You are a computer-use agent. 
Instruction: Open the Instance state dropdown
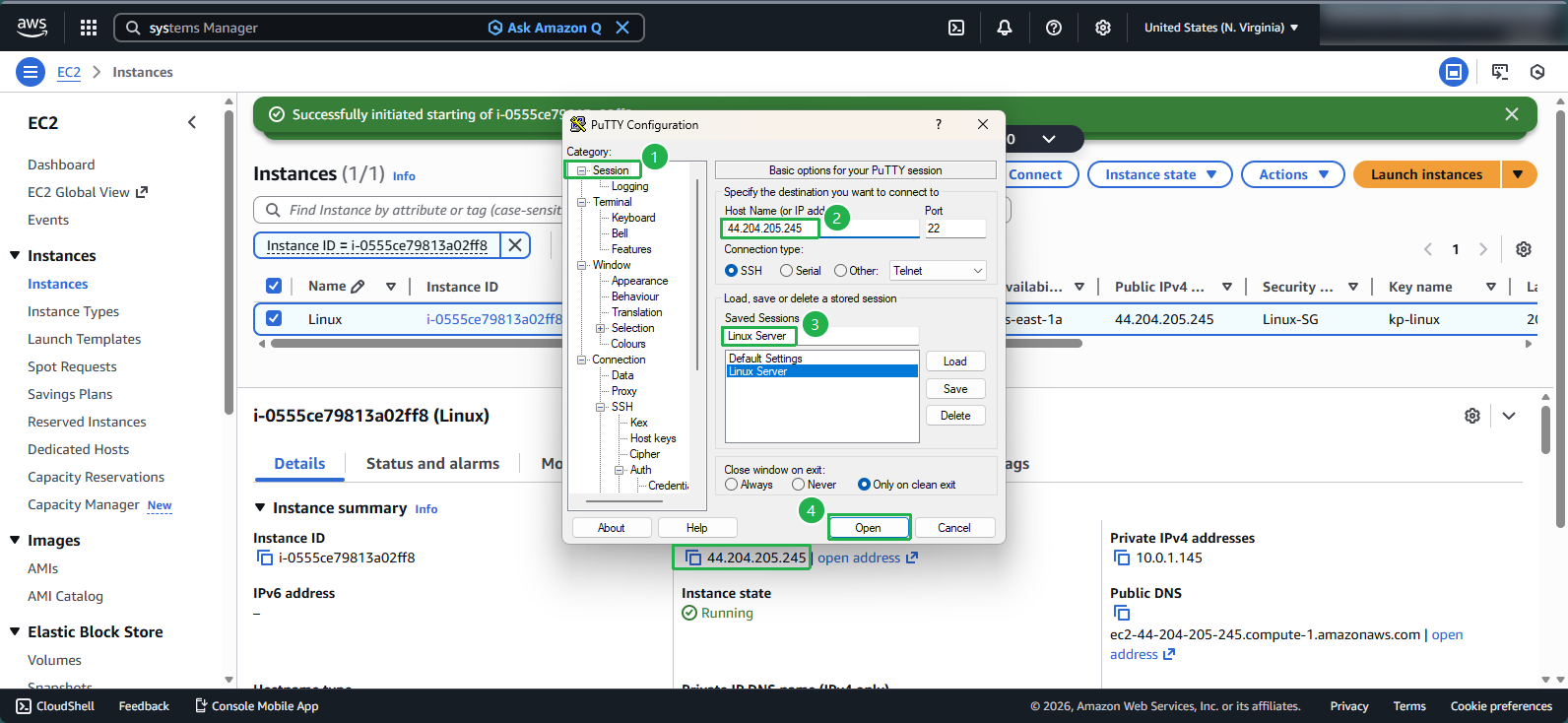click(1160, 174)
